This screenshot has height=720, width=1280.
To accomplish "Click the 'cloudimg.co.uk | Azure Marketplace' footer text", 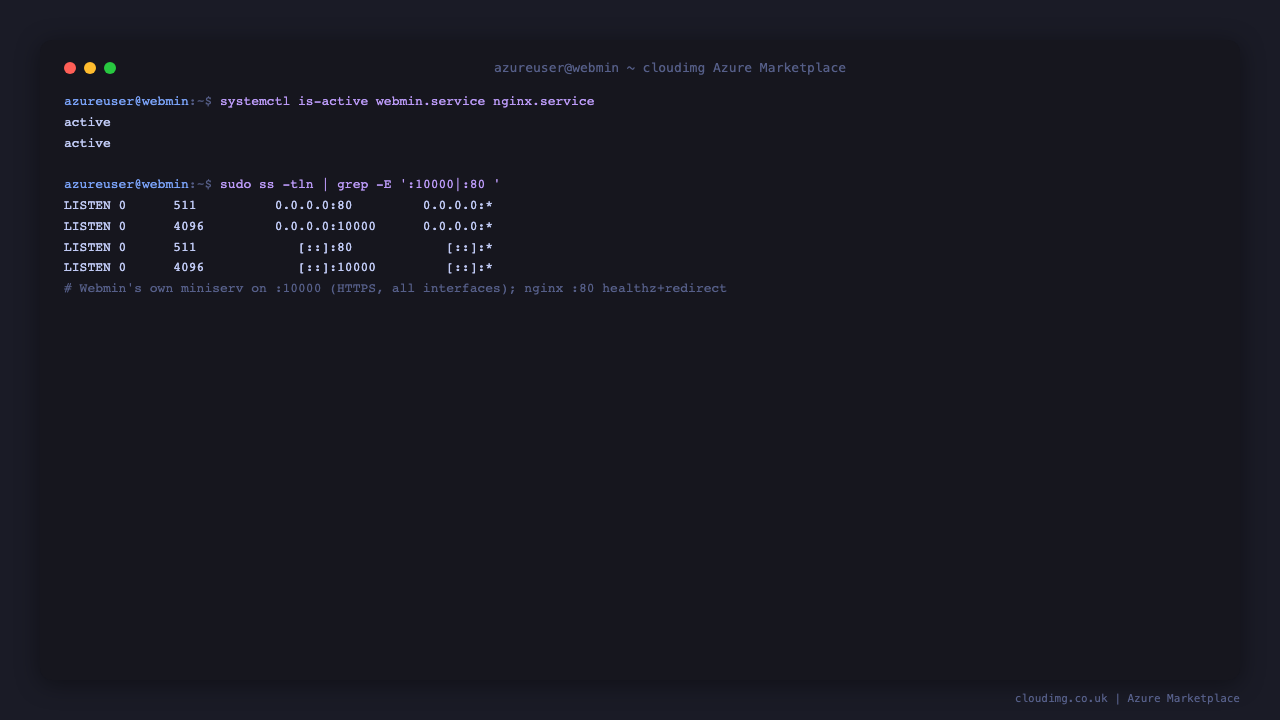I will (1127, 698).
